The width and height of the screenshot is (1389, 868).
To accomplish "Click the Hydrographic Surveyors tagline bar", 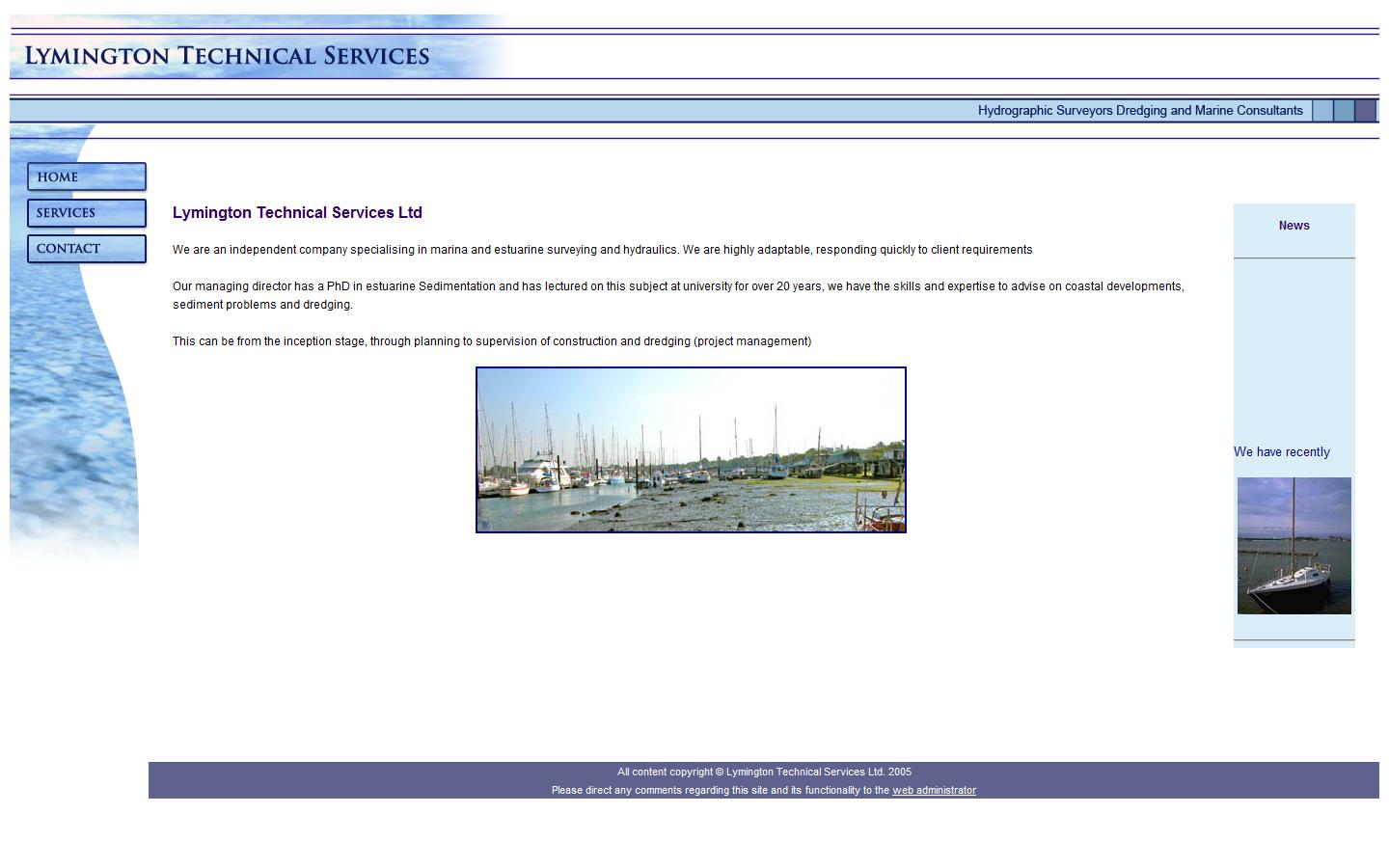I will tap(1140, 110).
